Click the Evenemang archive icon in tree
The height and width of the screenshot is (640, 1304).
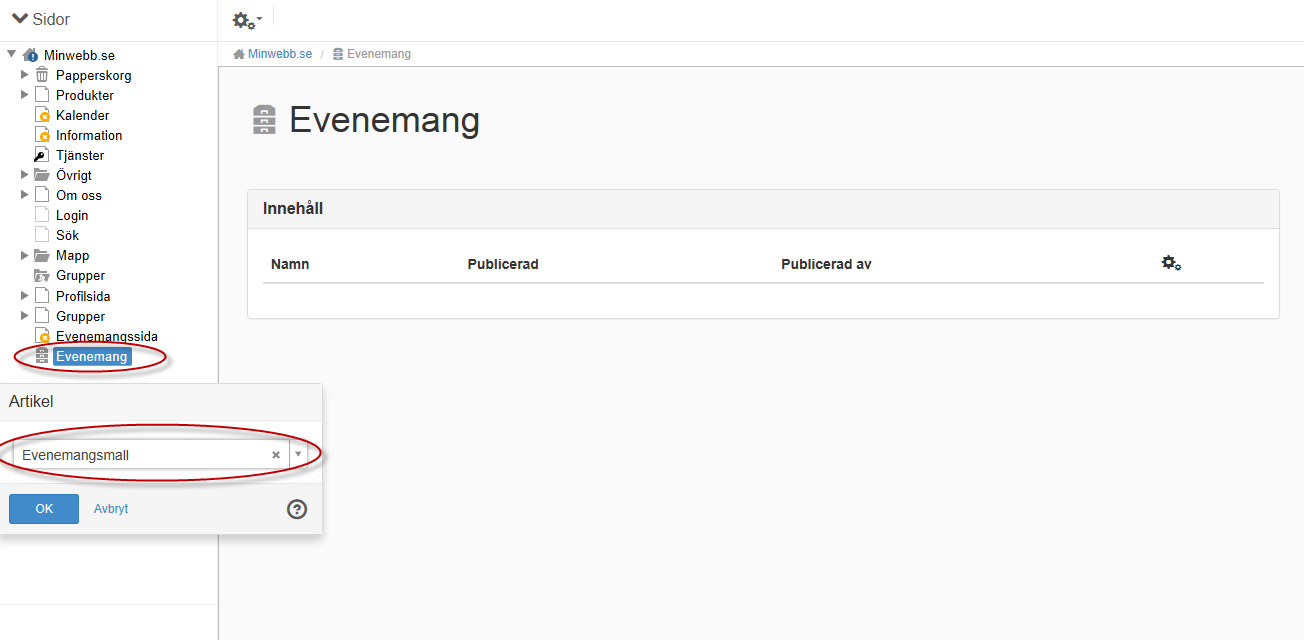pyautogui.click(x=42, y=356)
